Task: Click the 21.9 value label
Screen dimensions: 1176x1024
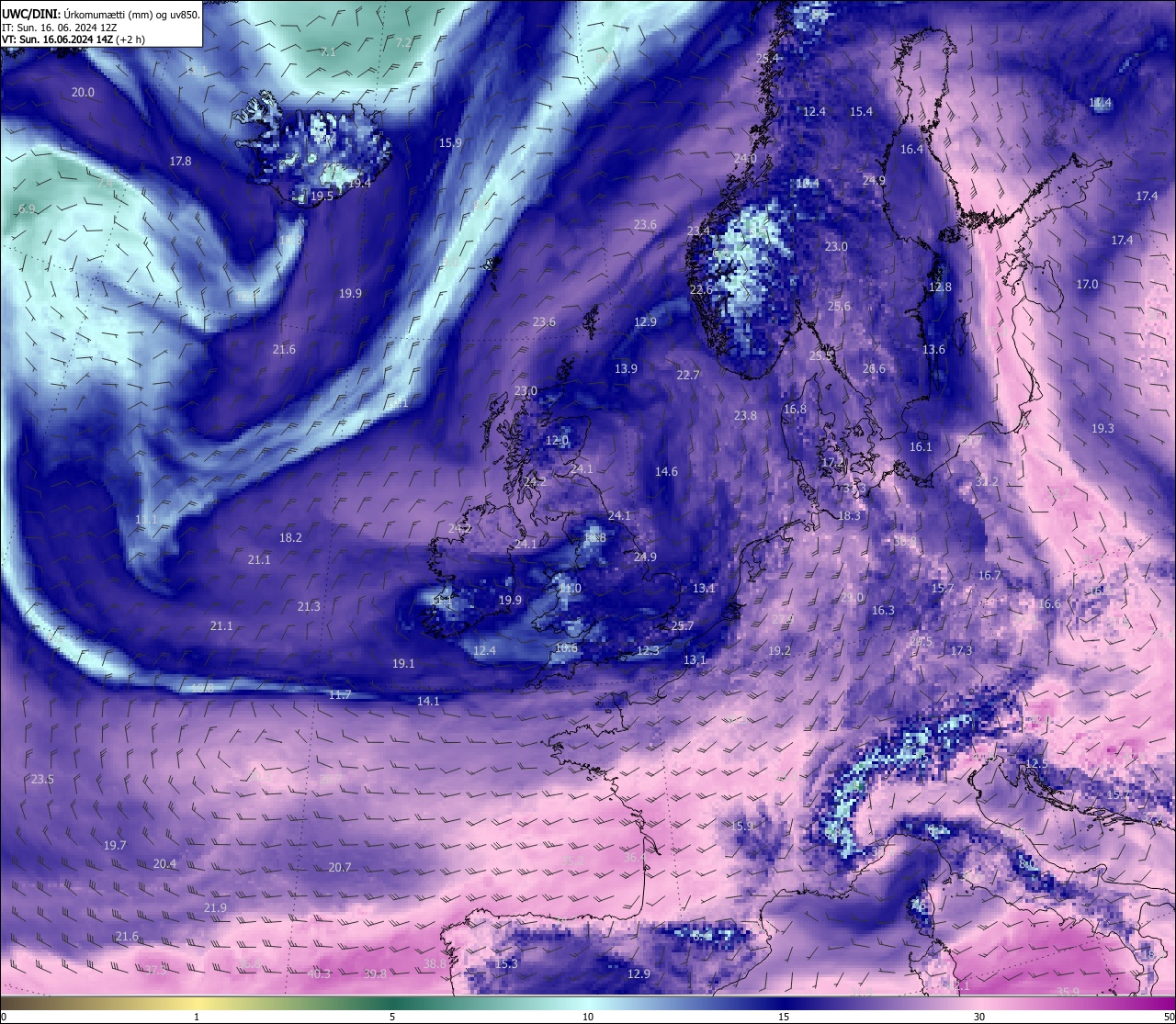Action: tap(215, 908)
